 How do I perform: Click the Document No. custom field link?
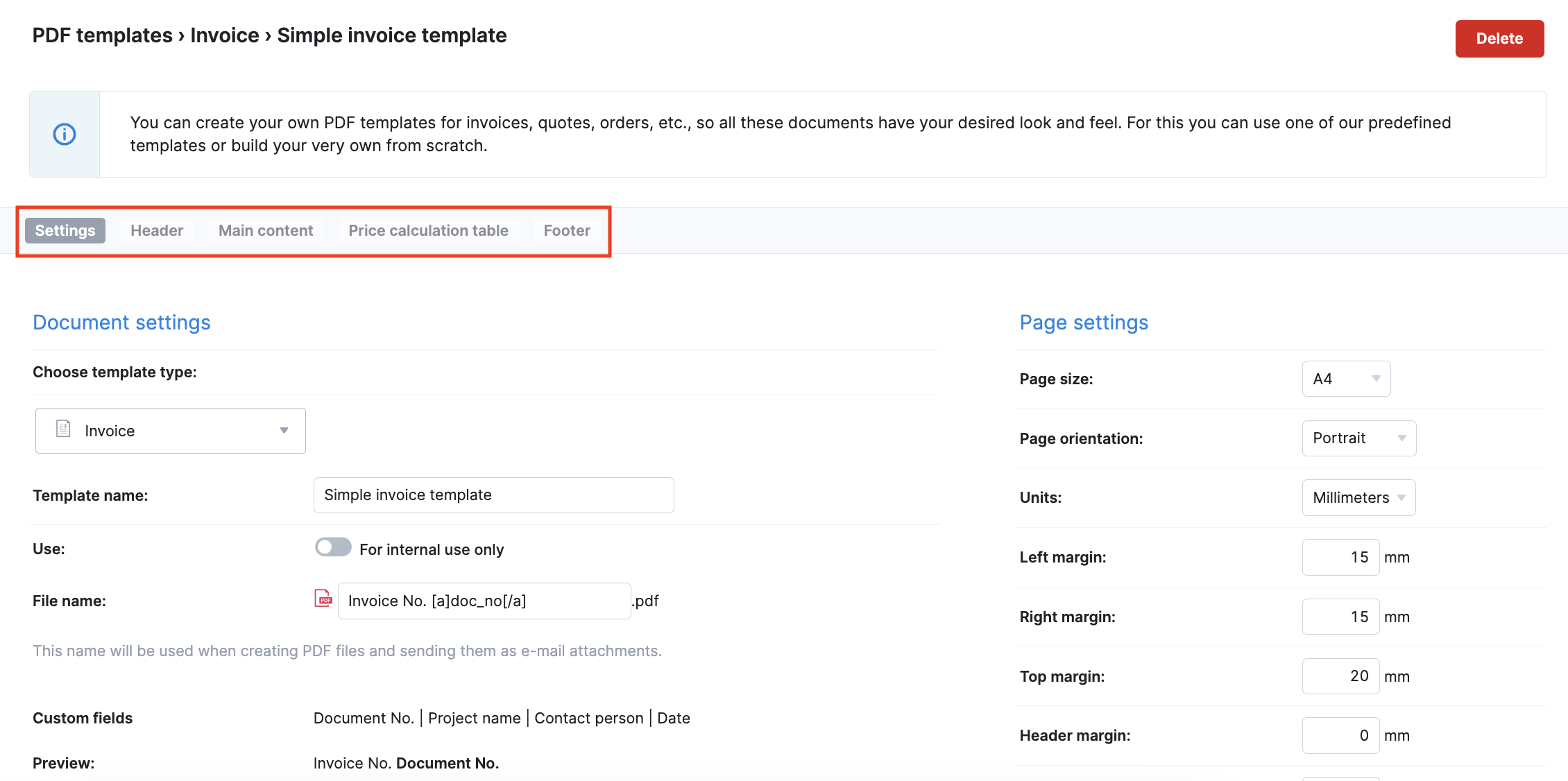364,719
